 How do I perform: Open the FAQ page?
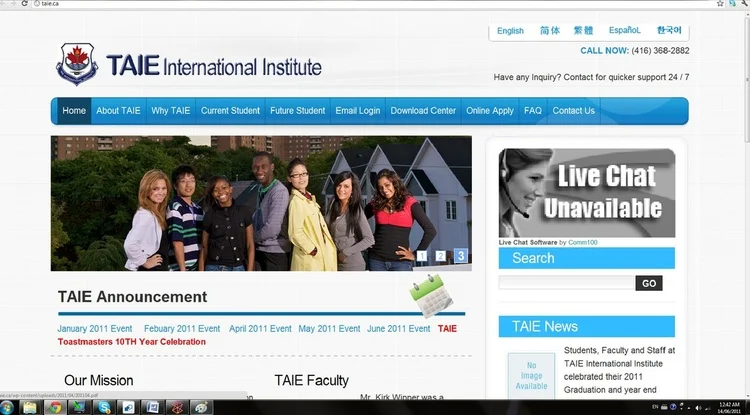[x=533, y=111]
